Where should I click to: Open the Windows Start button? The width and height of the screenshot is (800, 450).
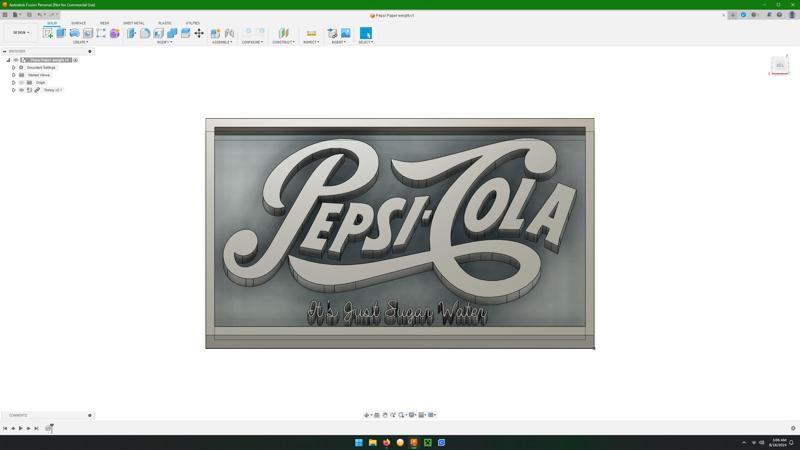coord(359,442)
